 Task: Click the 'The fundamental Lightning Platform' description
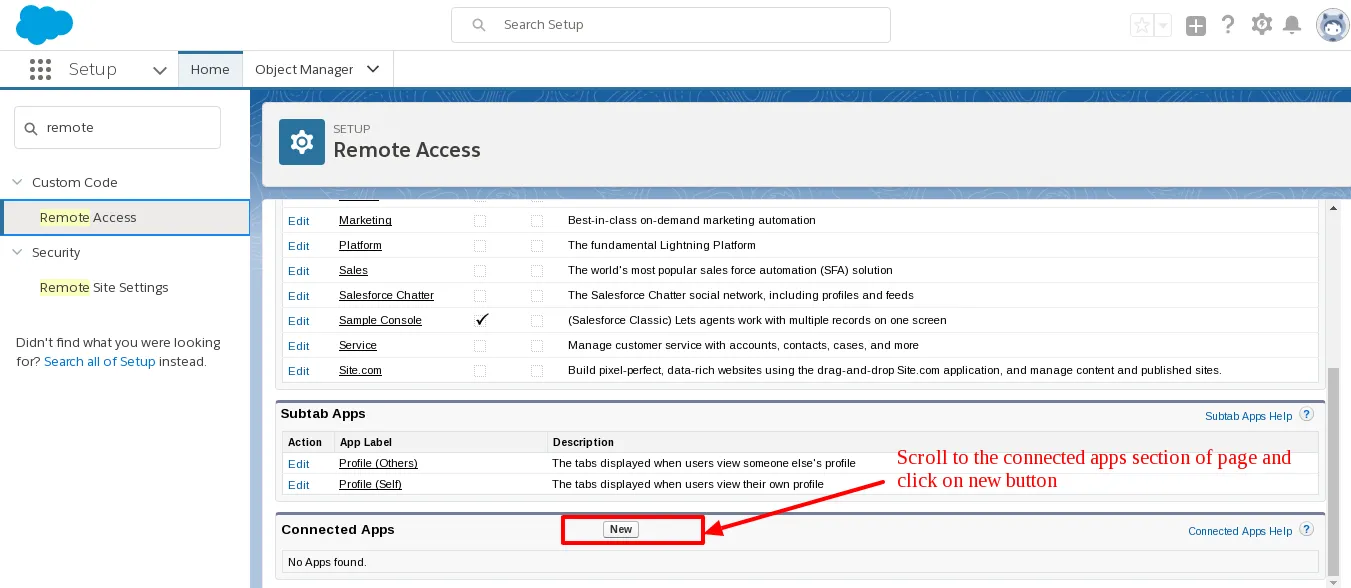pos(662,245)
